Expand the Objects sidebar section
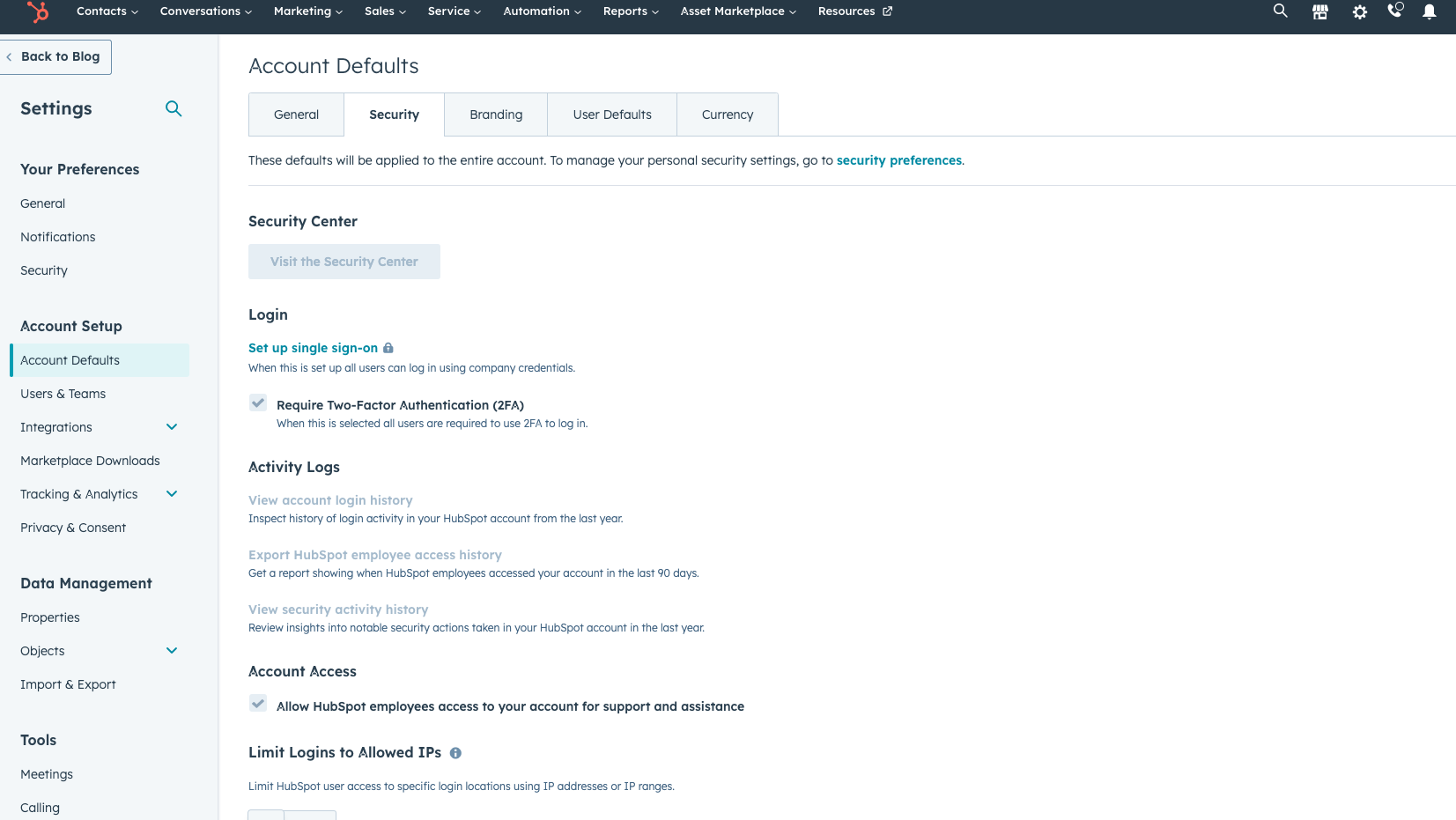This screenshot has width=1456, height=820. pyautogui.click(x=172, y=651)
